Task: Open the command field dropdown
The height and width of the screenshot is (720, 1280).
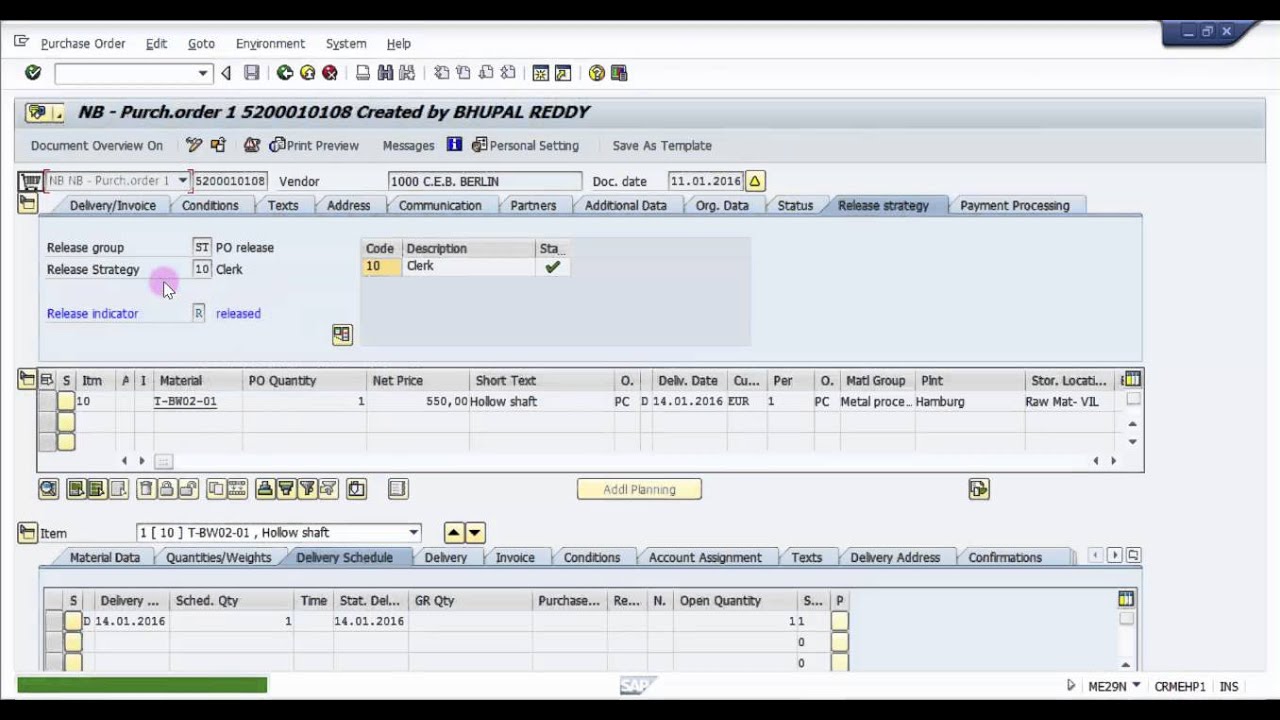Action: 202,73
